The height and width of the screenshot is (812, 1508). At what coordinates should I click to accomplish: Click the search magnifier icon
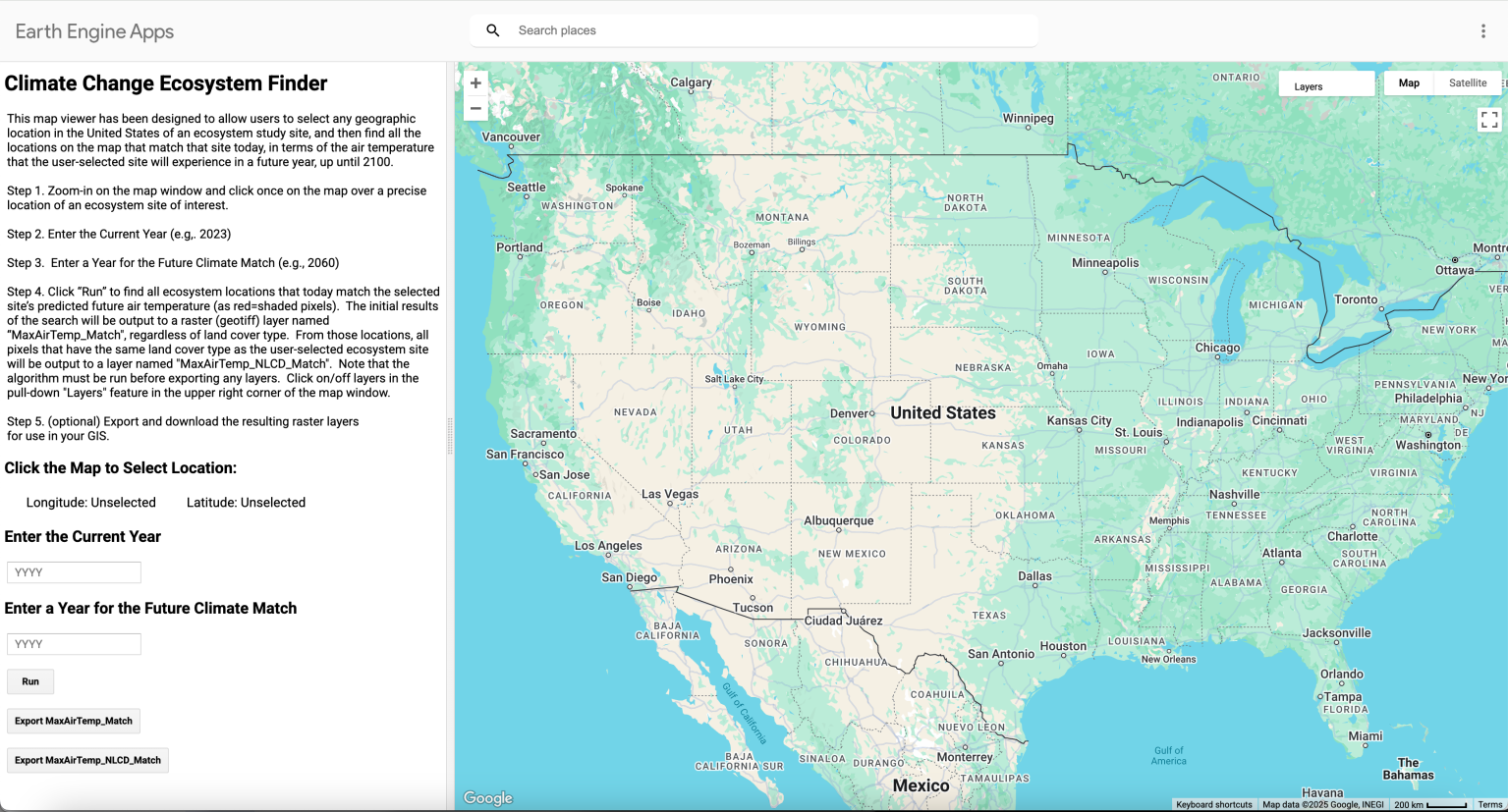click(493, 30)
